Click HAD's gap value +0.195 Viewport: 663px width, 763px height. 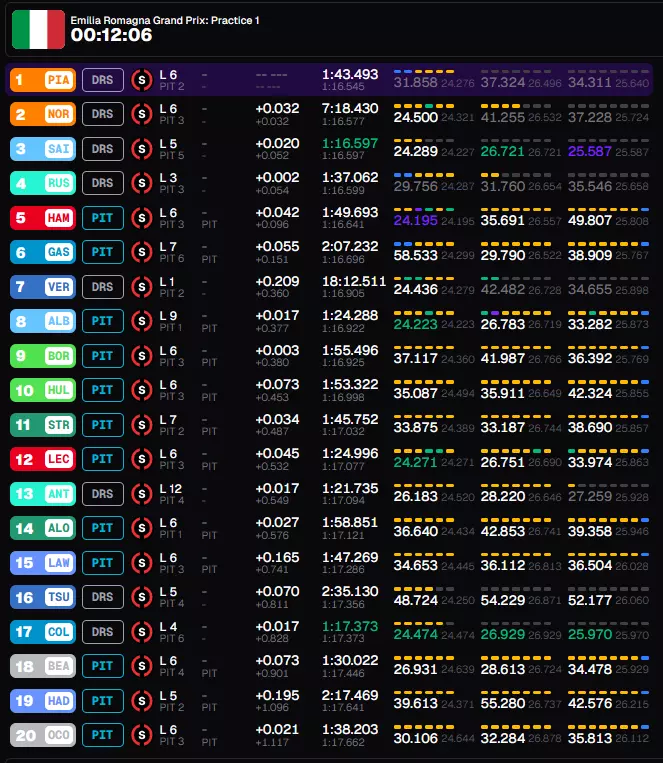[277, 695]
